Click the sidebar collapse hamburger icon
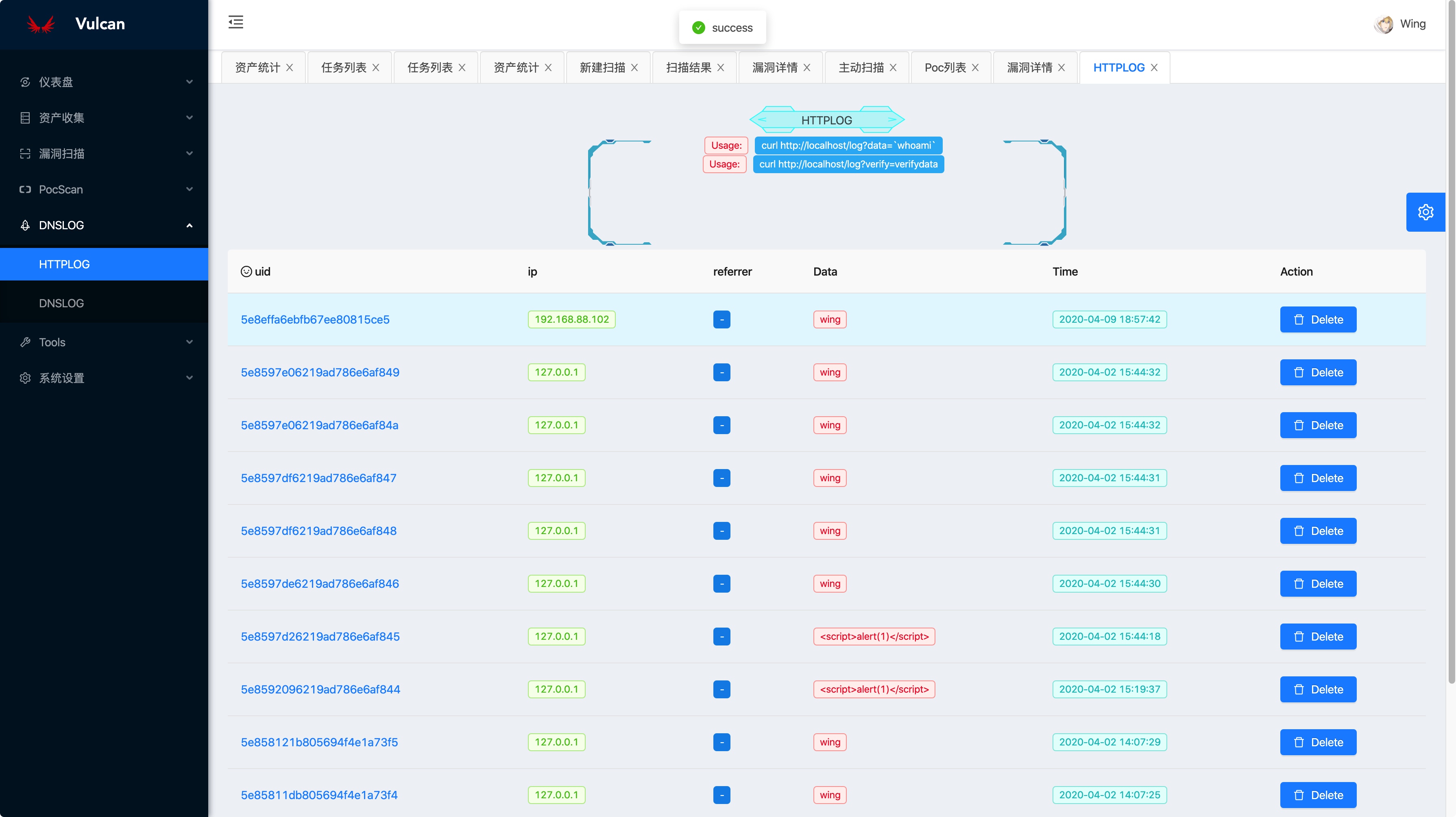 click(236, 23)
